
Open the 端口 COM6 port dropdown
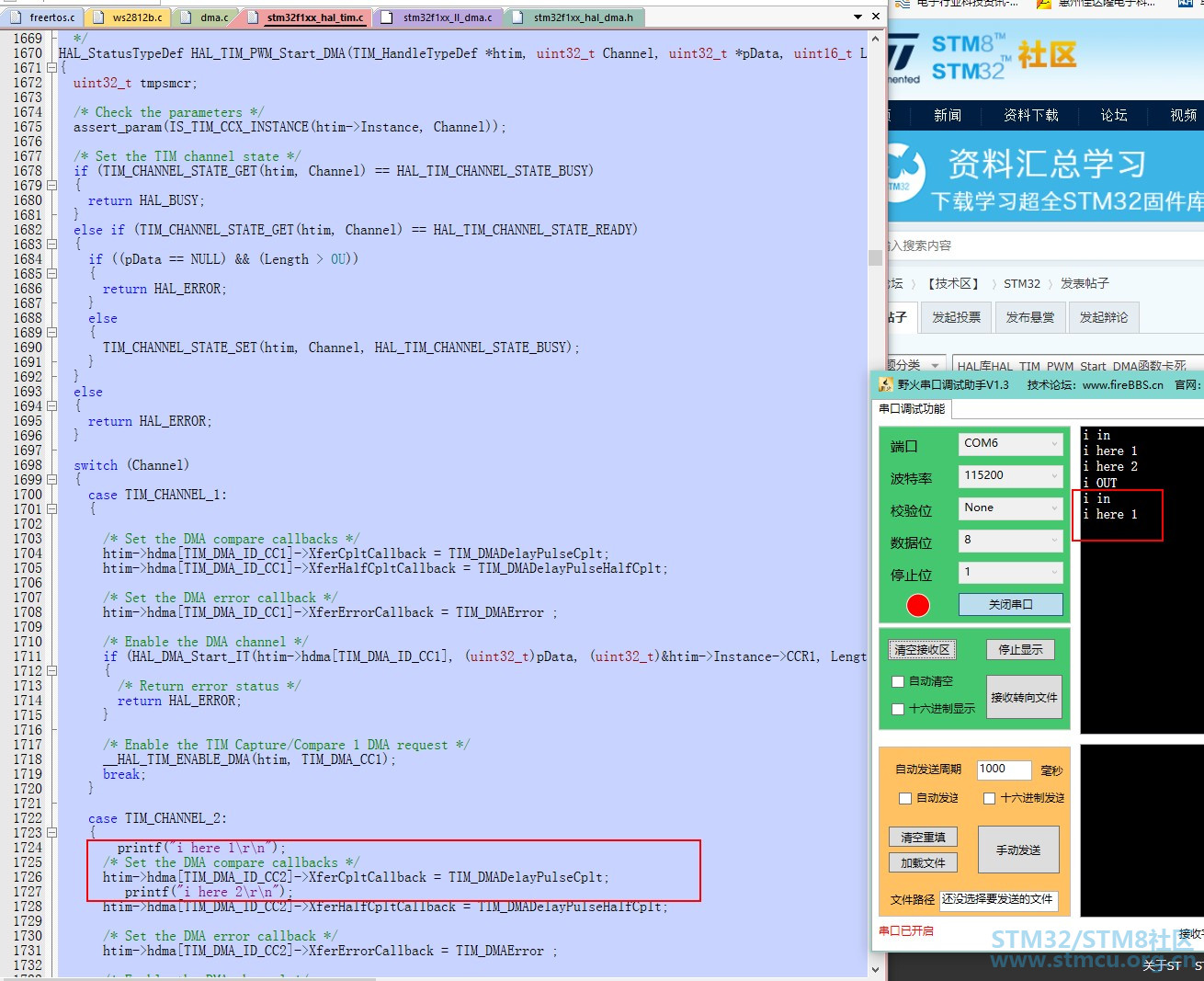coord(1010,443)
